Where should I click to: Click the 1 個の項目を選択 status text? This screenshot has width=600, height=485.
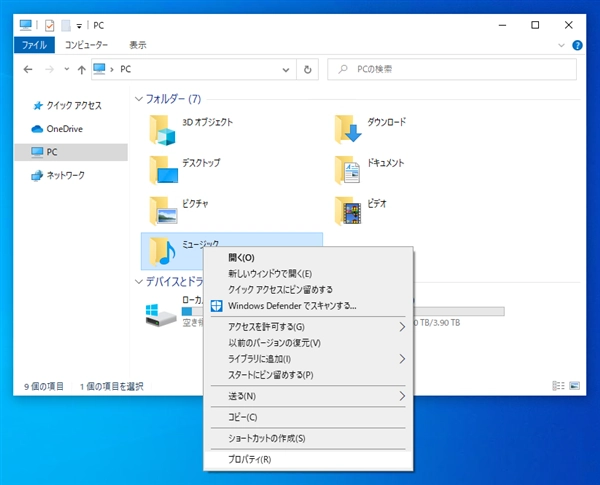point(111,387)
